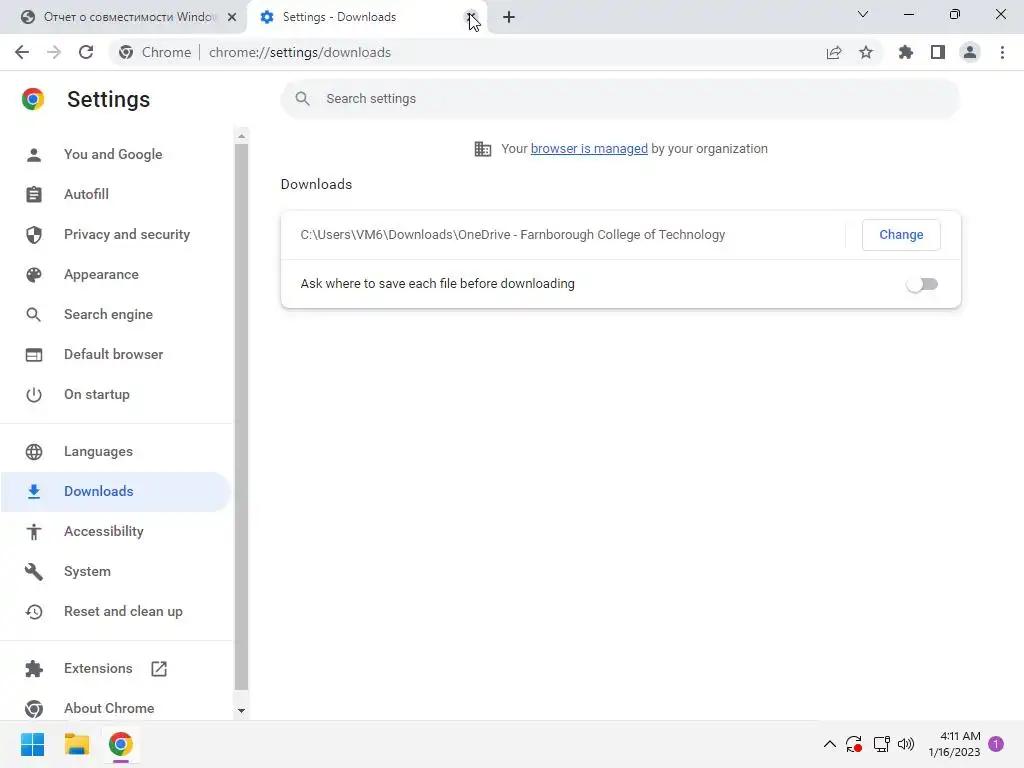Click the managed organization building icon
The image size is (1024, 768).
(483, 149)
